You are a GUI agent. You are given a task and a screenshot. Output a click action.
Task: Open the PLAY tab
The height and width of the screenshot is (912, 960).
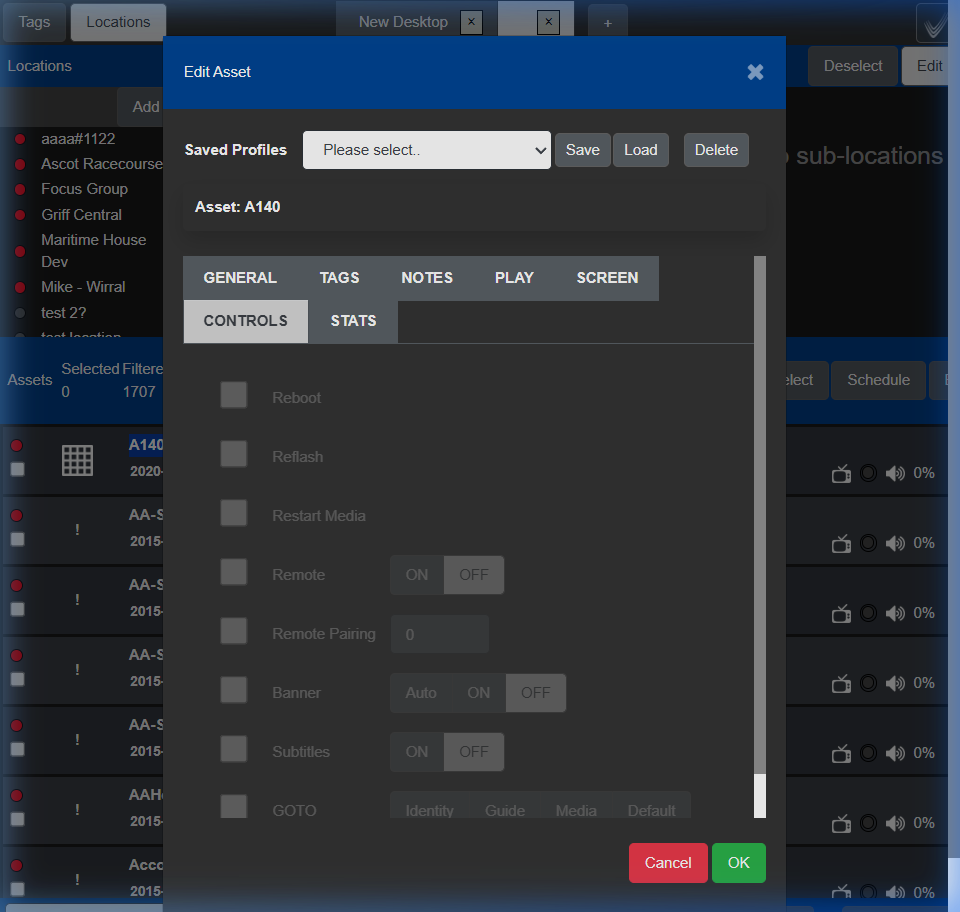(x=514, y=278)
